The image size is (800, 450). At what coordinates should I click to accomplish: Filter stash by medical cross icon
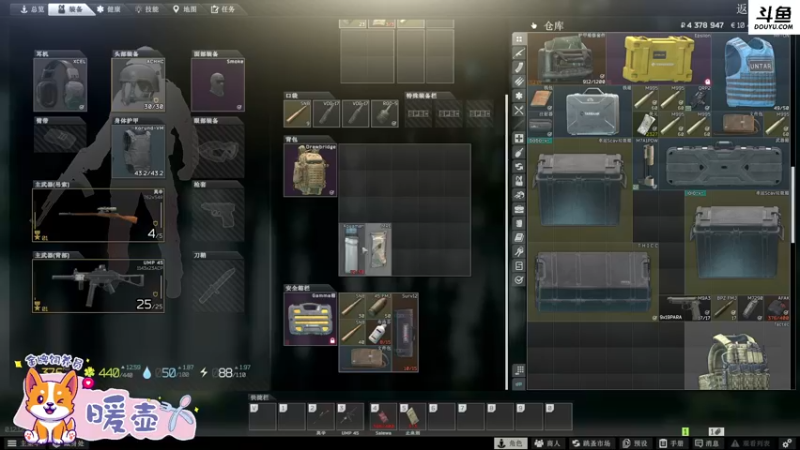(x=519, y=138)
